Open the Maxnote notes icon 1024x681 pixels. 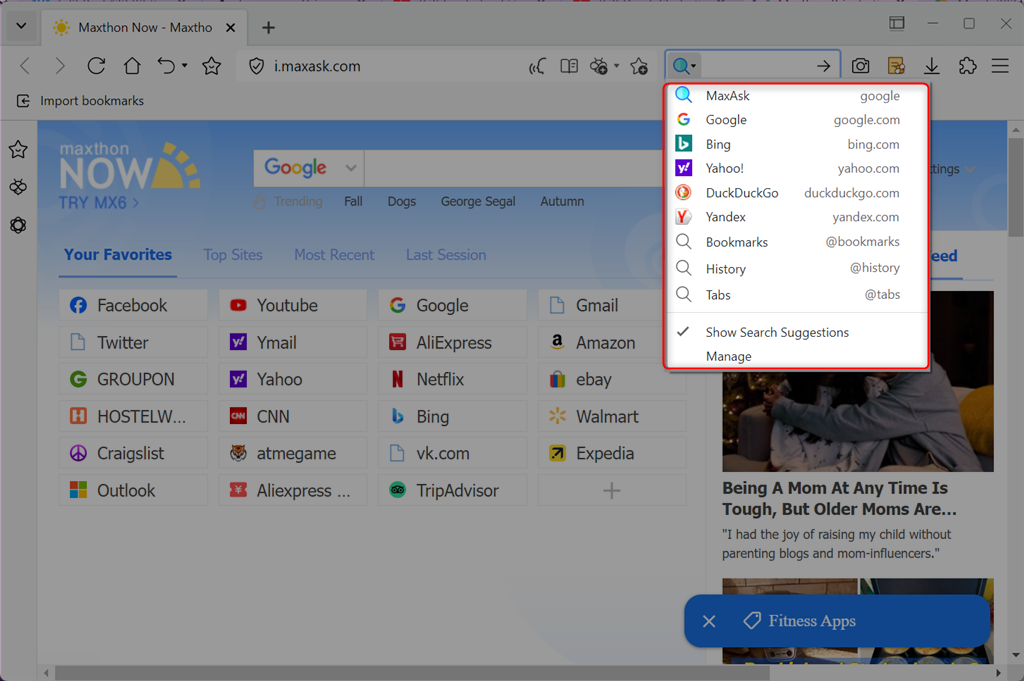tap(896, 66)
